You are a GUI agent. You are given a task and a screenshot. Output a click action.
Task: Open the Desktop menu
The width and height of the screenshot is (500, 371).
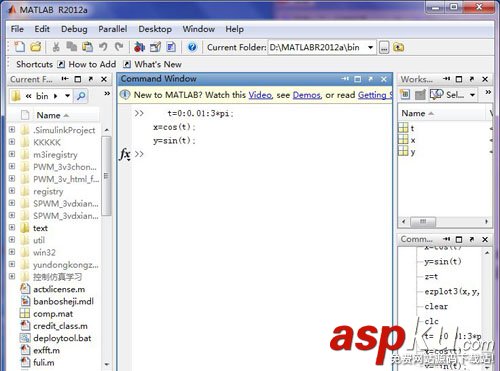[x=155, y=29]
